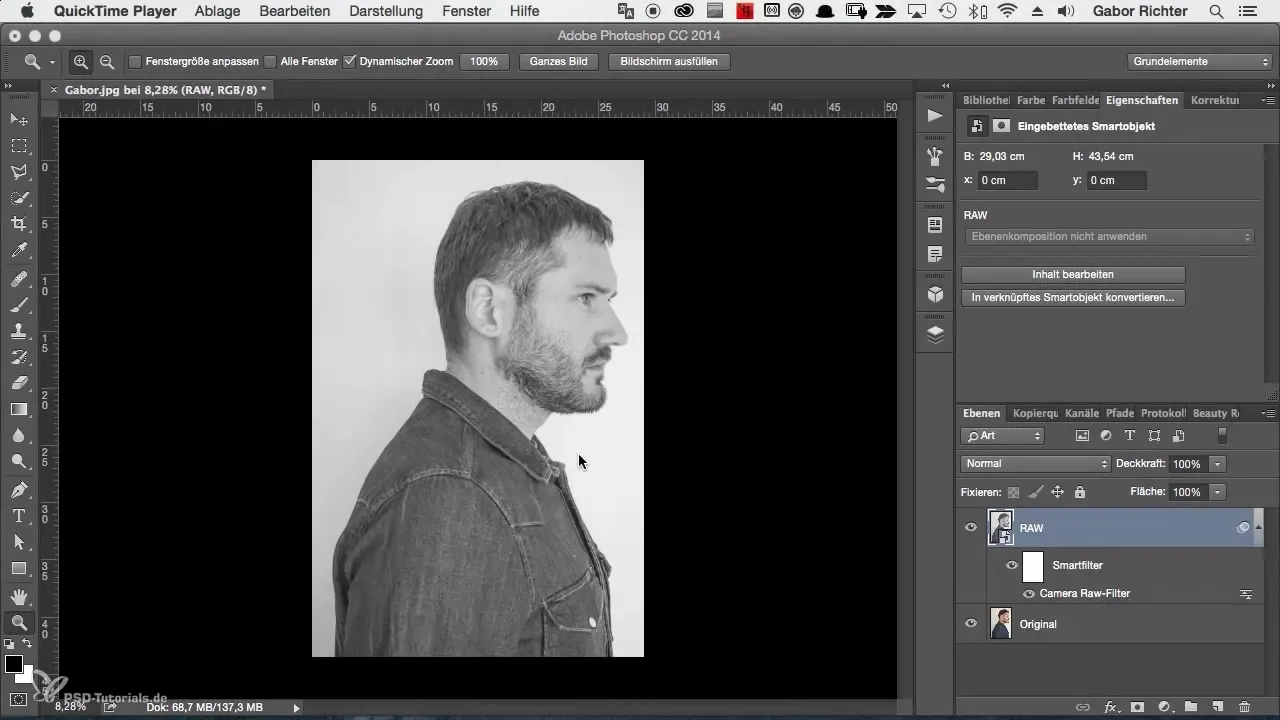1280x720 pixels.
Task: Select the Hand tool
Action: click(19, 597)
